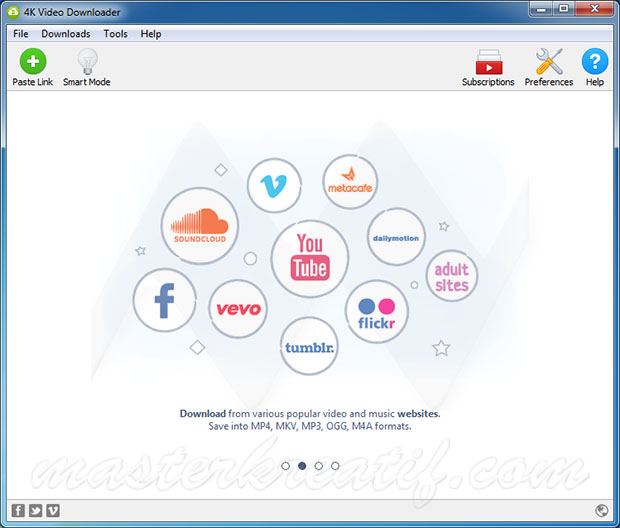Viewport: 620px width, 528px height.
Task: Click the Vevo logo circle
Action: [238, 309]
